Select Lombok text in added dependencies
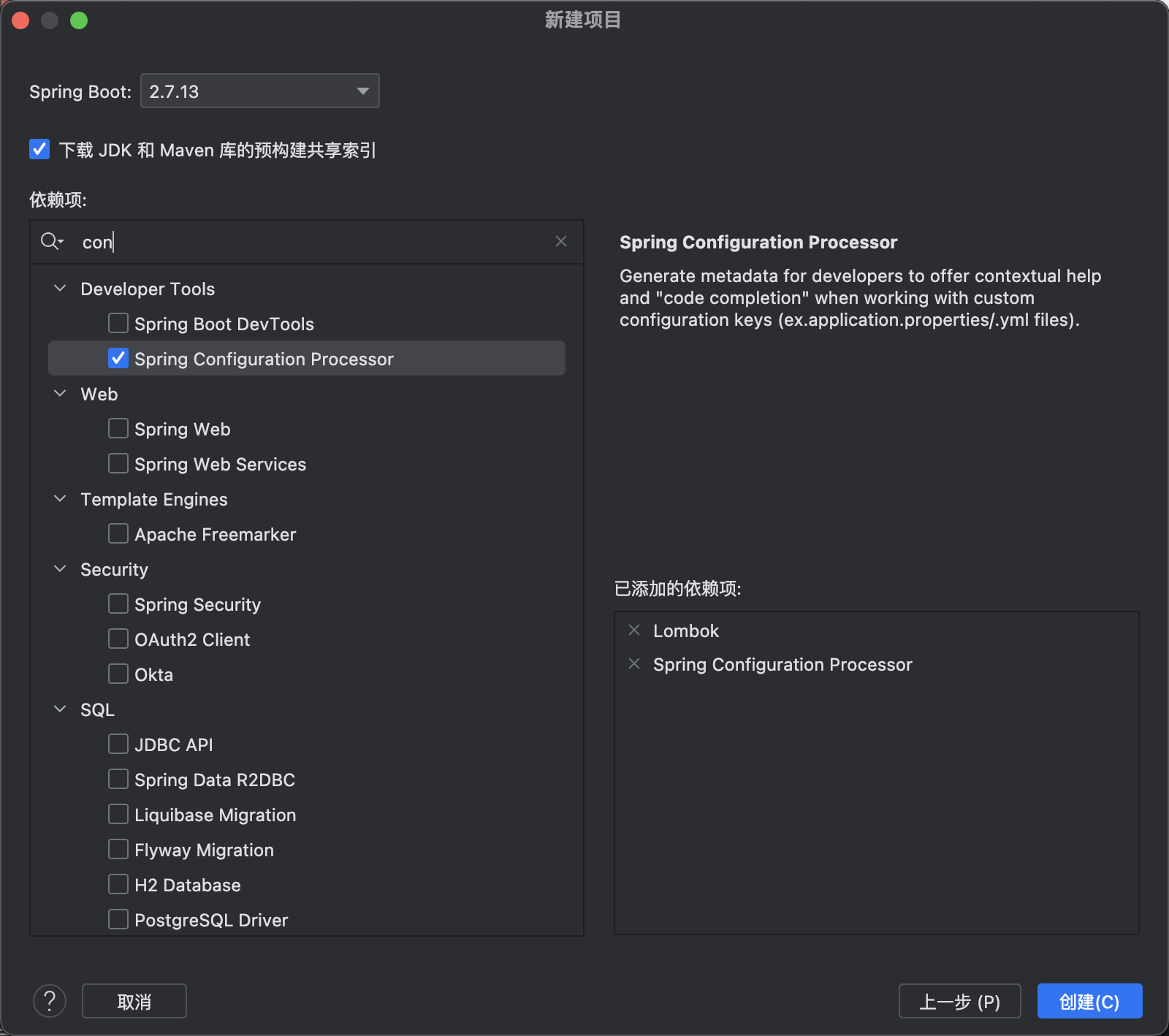The height and width of the screenshot is (1036, 1169). pyautogui.click(x=686, y=631)
